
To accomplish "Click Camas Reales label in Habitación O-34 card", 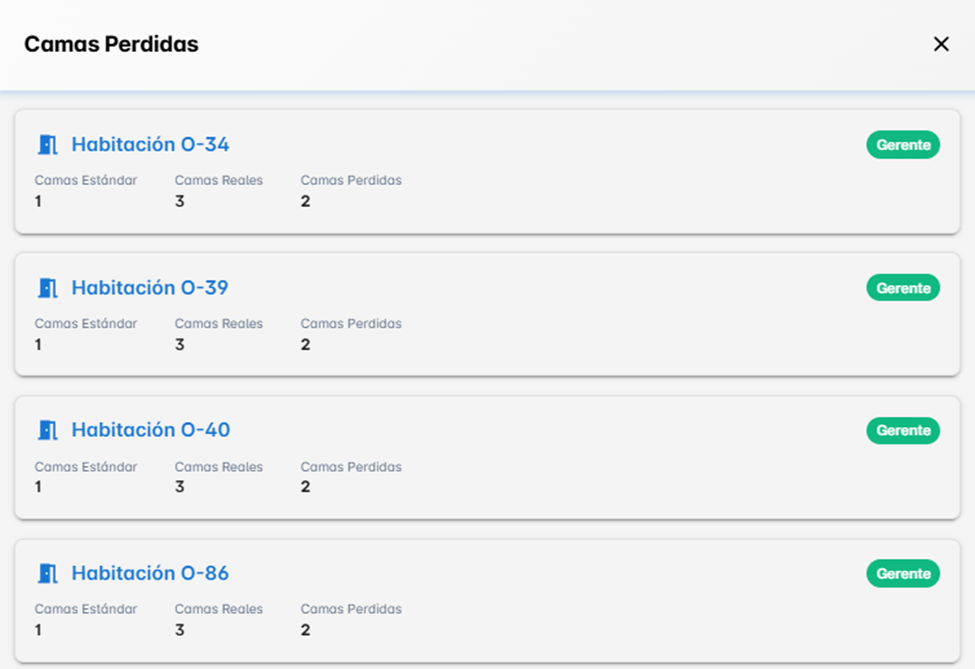I will pyautogui.click(x=218, y=181).
